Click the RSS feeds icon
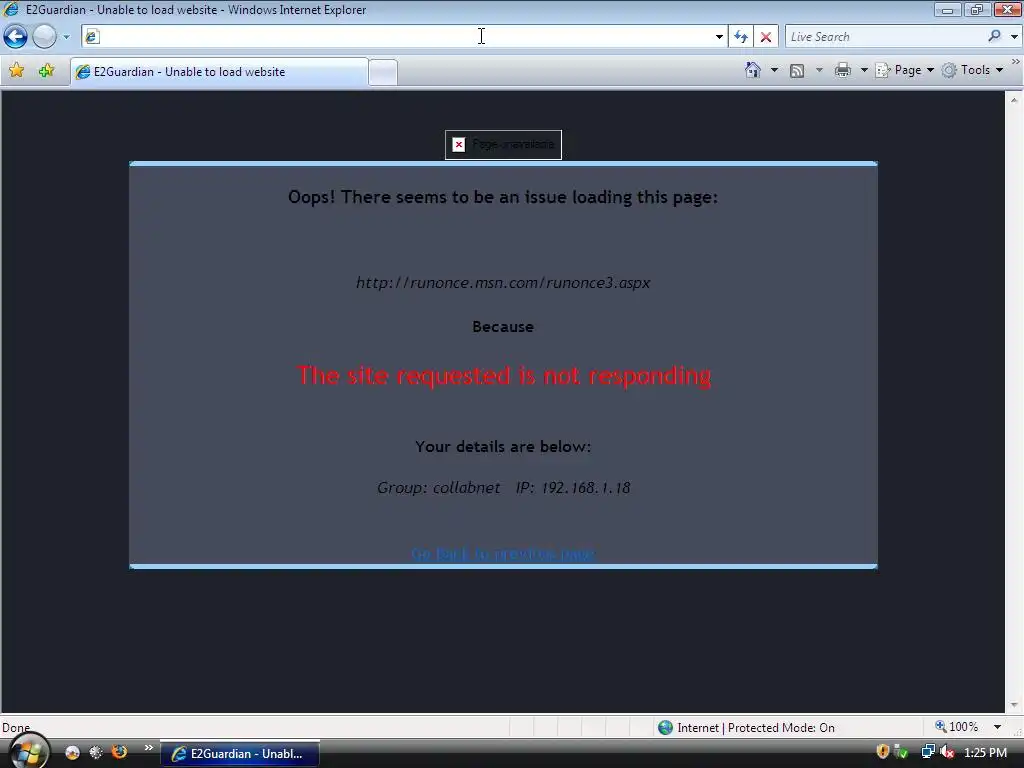This screenshot has width=1024, height=768. pyautogui.click(x=797, y=70)
